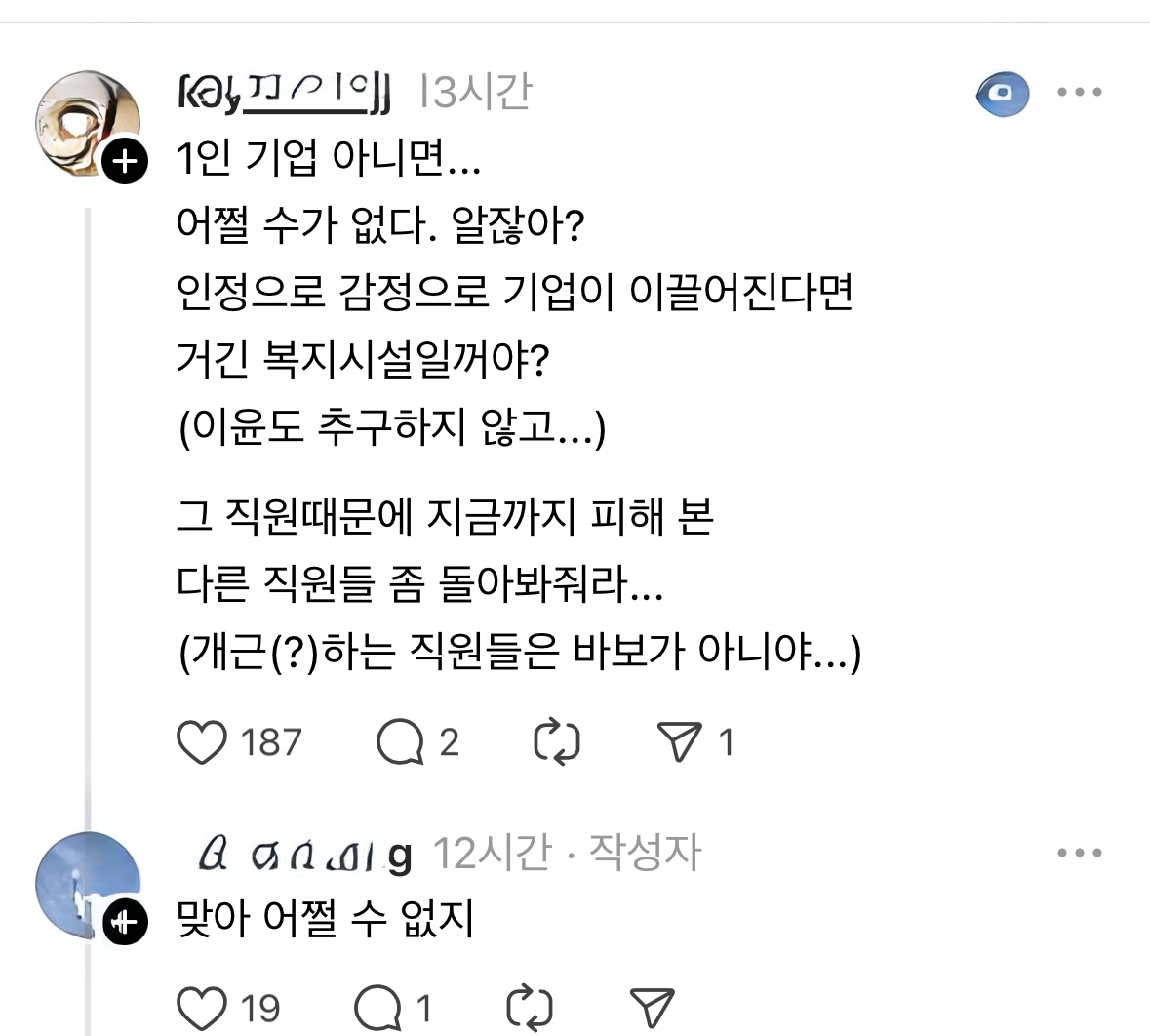1150x1036 pixels.
Task: Open more options on author's reply
Action: point(1080,853)
